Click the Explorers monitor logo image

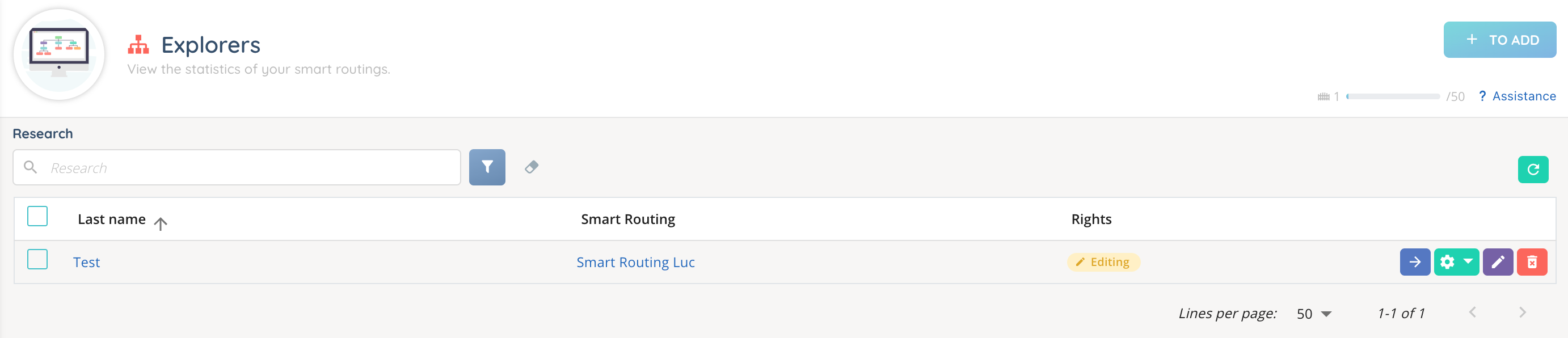point(59,54)
